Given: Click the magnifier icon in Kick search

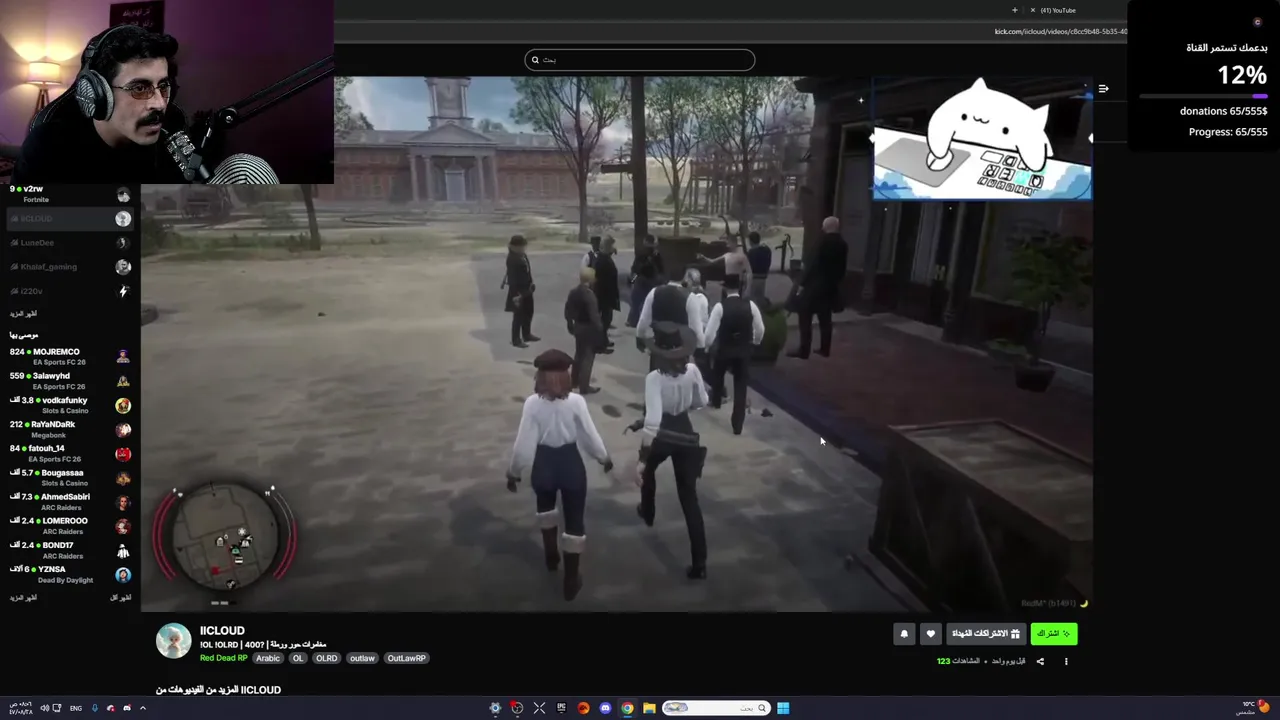Looking at the screenshot, I should click(535, 60).
